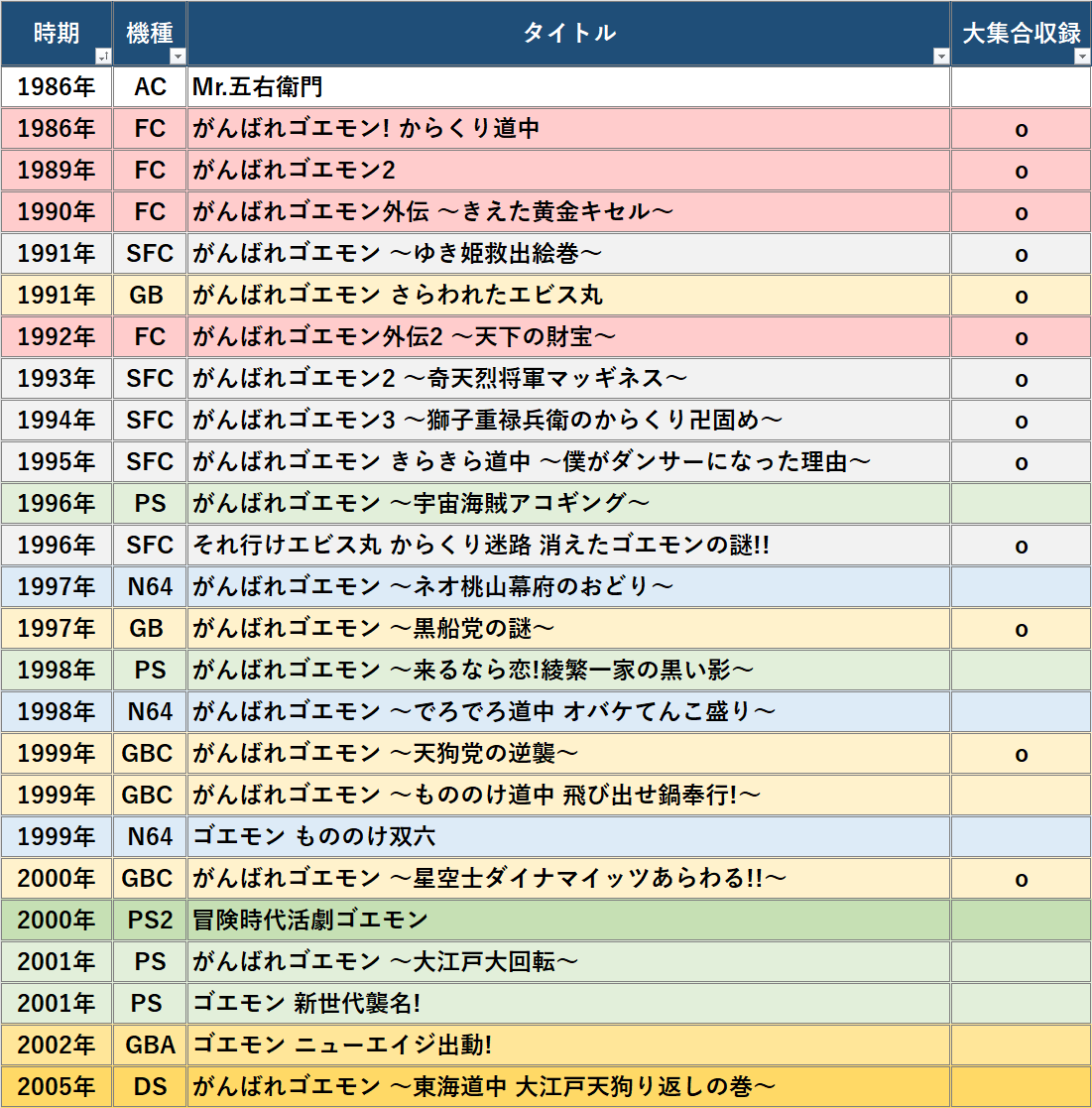Select the o mark in 黒船党の謎 row
Image resolution: width=1092 pixels, height=1108 pixels.
pos(1022,629)
